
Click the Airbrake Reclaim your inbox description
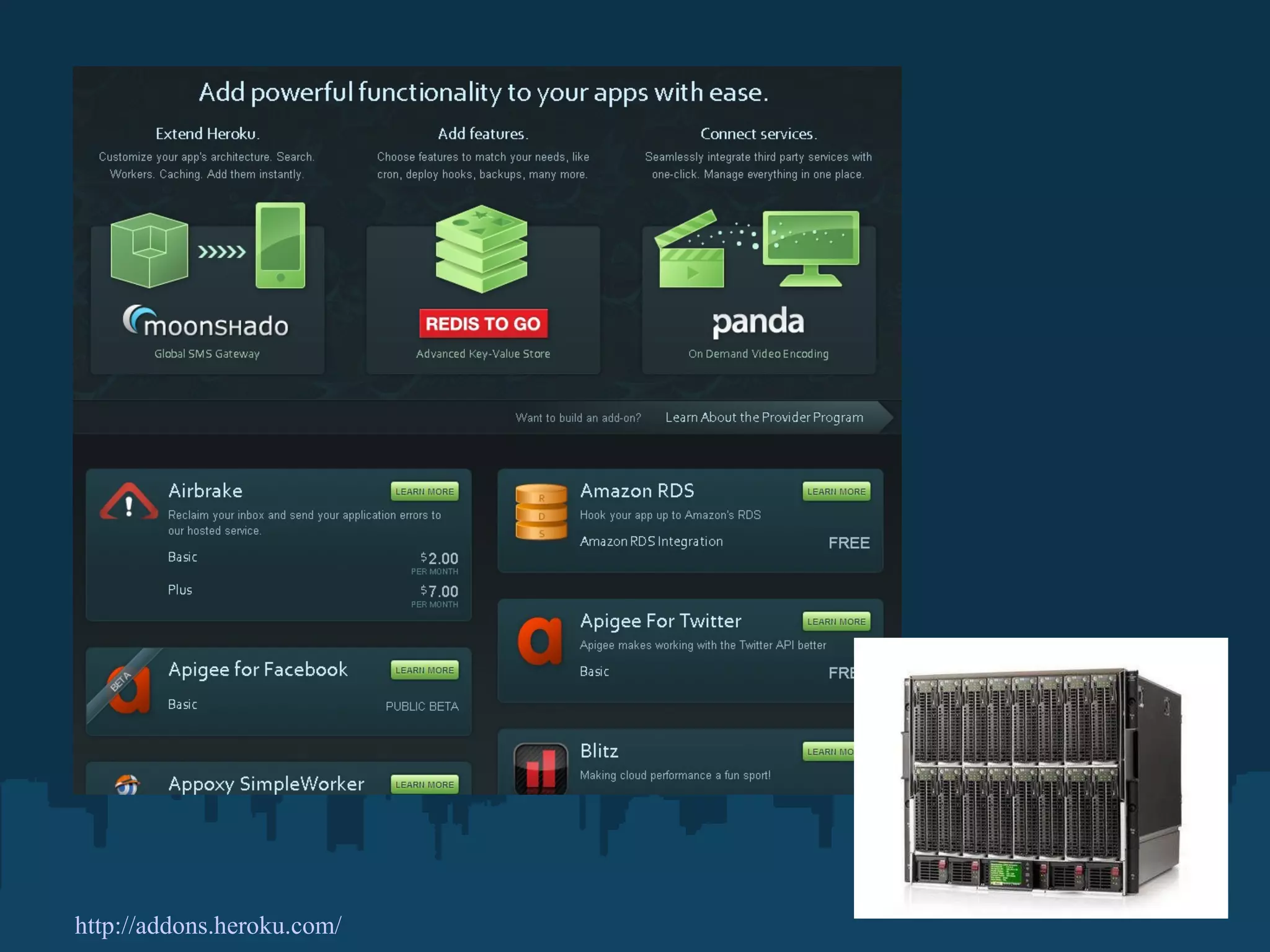pyautogui.click(x=304, y=523)
